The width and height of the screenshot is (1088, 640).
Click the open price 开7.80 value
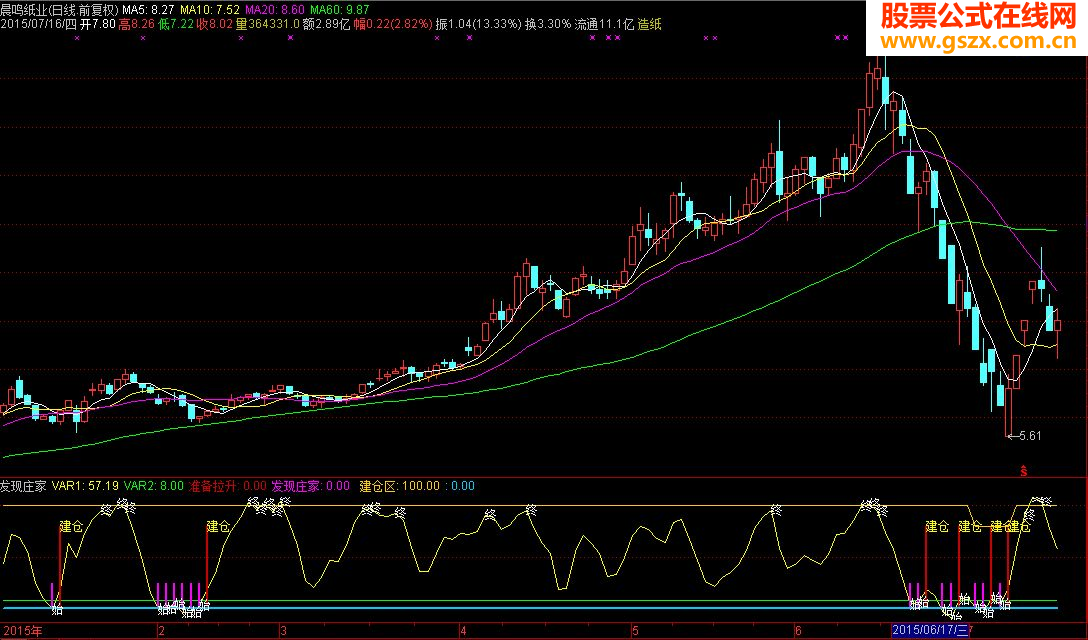98,24
